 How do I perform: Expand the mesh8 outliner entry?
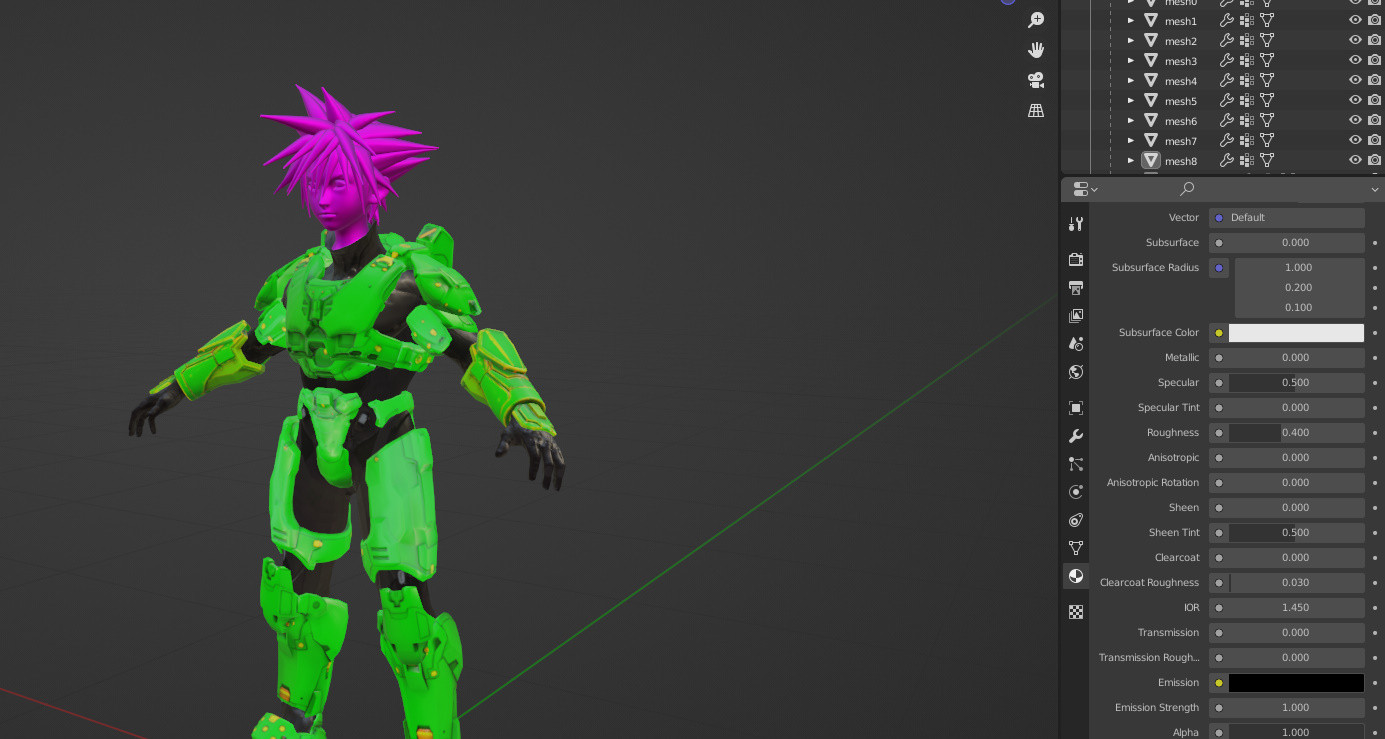tap(1130, 160)
